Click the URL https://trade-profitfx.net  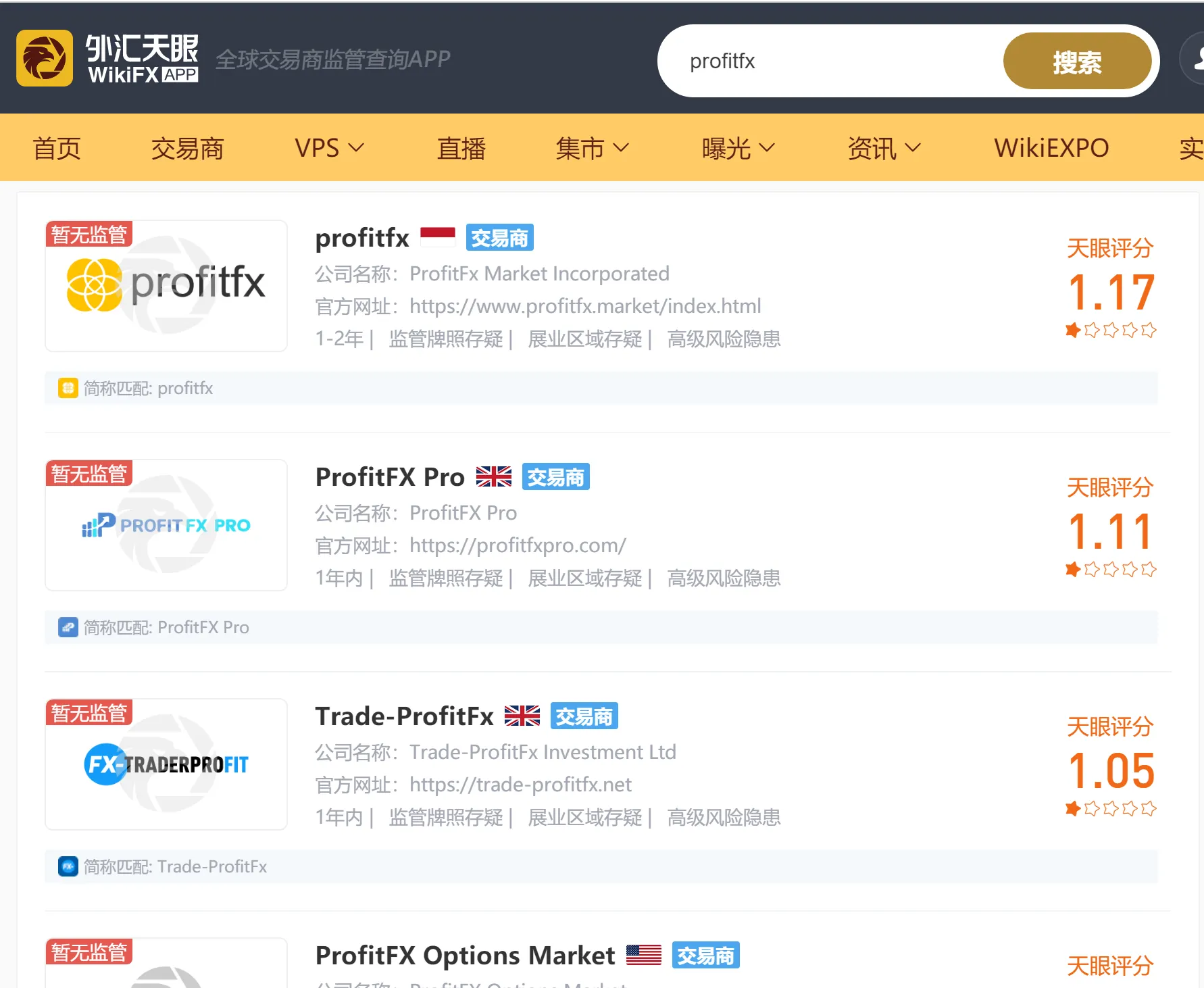click(x=520, y=785)
